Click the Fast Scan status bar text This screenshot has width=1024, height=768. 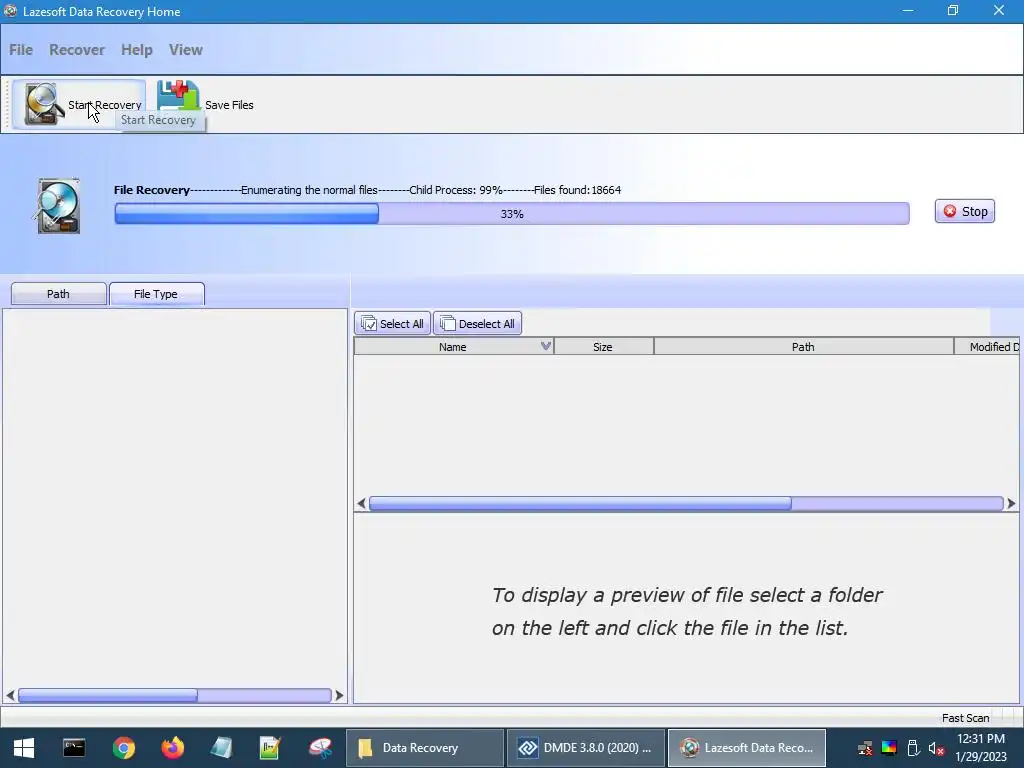[965, 718]
